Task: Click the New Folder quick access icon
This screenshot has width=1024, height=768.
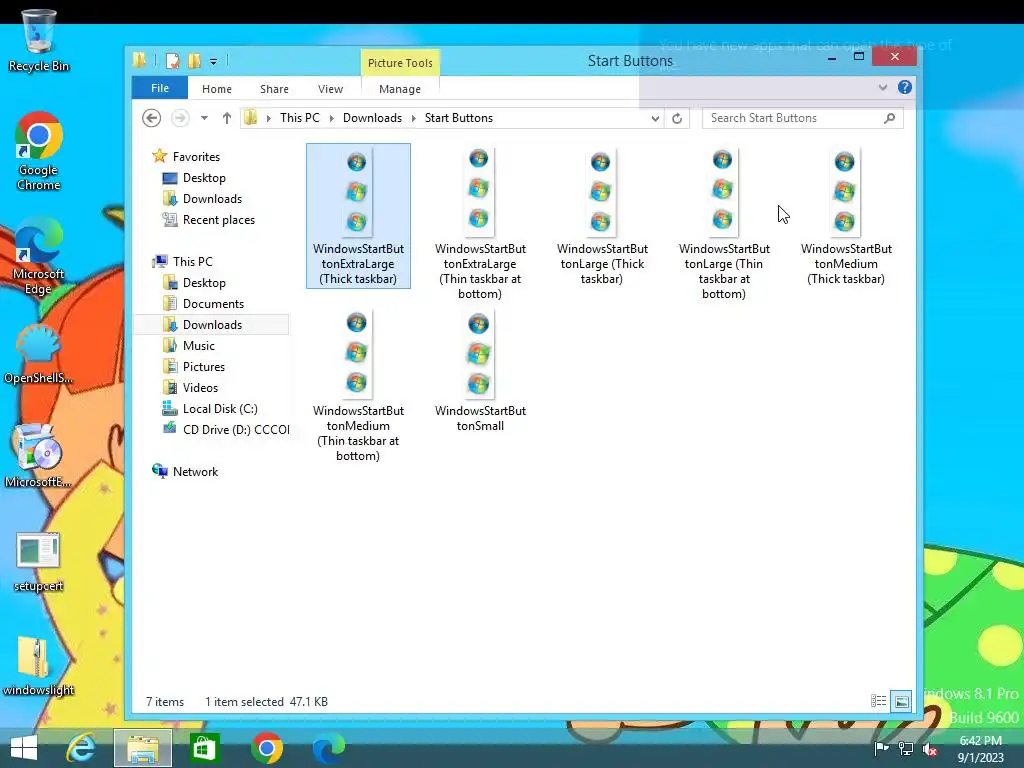Action: 194,61
